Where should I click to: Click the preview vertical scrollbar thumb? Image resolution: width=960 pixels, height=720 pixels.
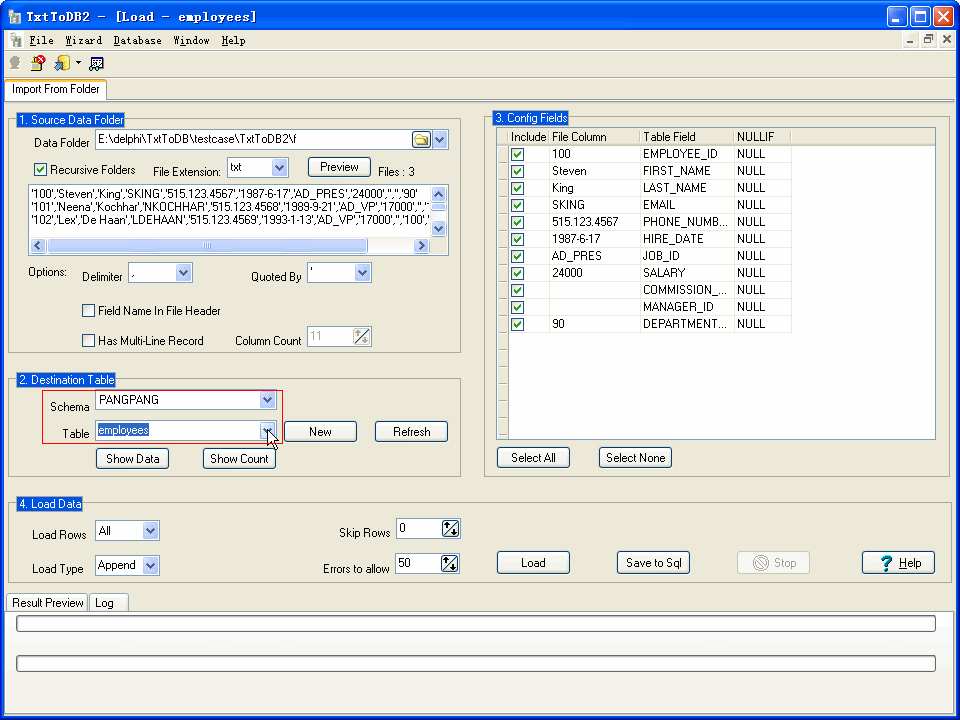click(438, 208)
